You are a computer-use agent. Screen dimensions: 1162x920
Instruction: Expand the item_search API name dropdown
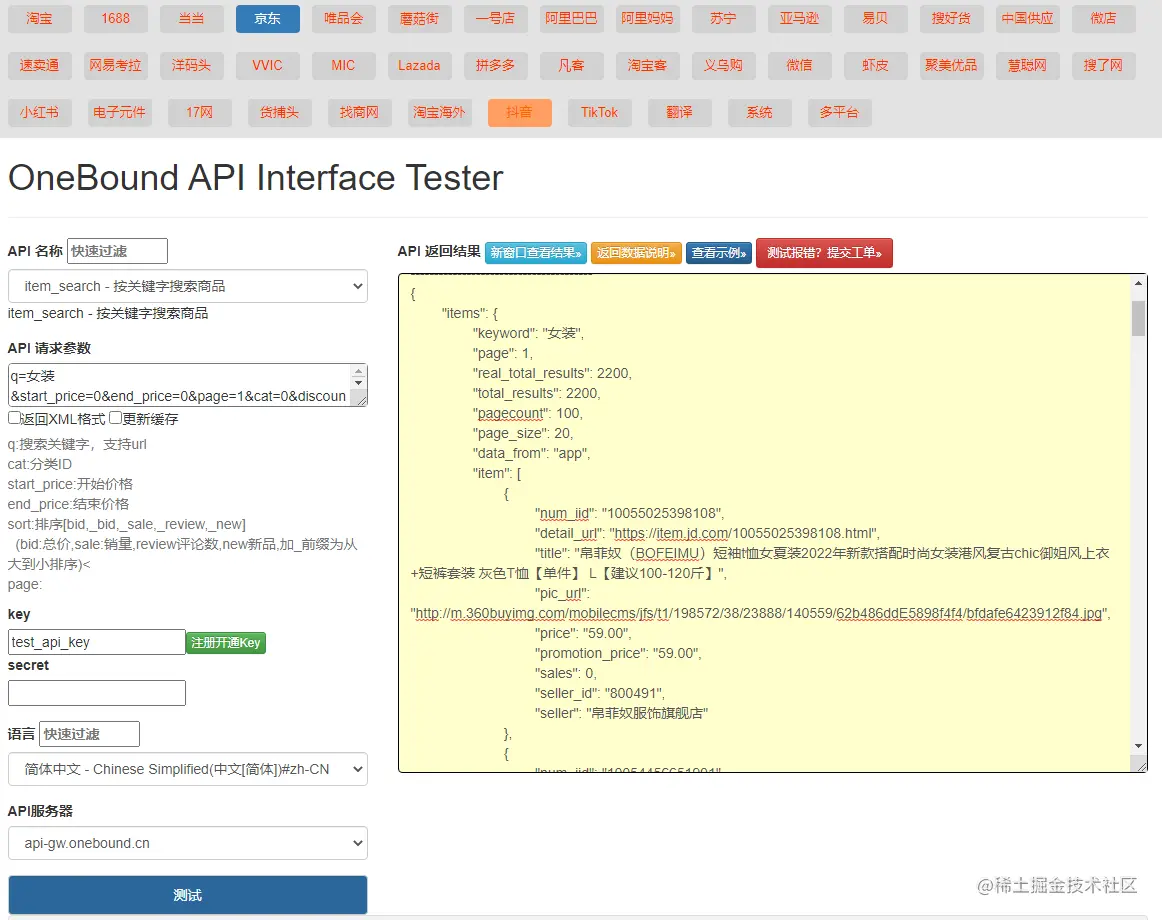(x=187, y=286)
